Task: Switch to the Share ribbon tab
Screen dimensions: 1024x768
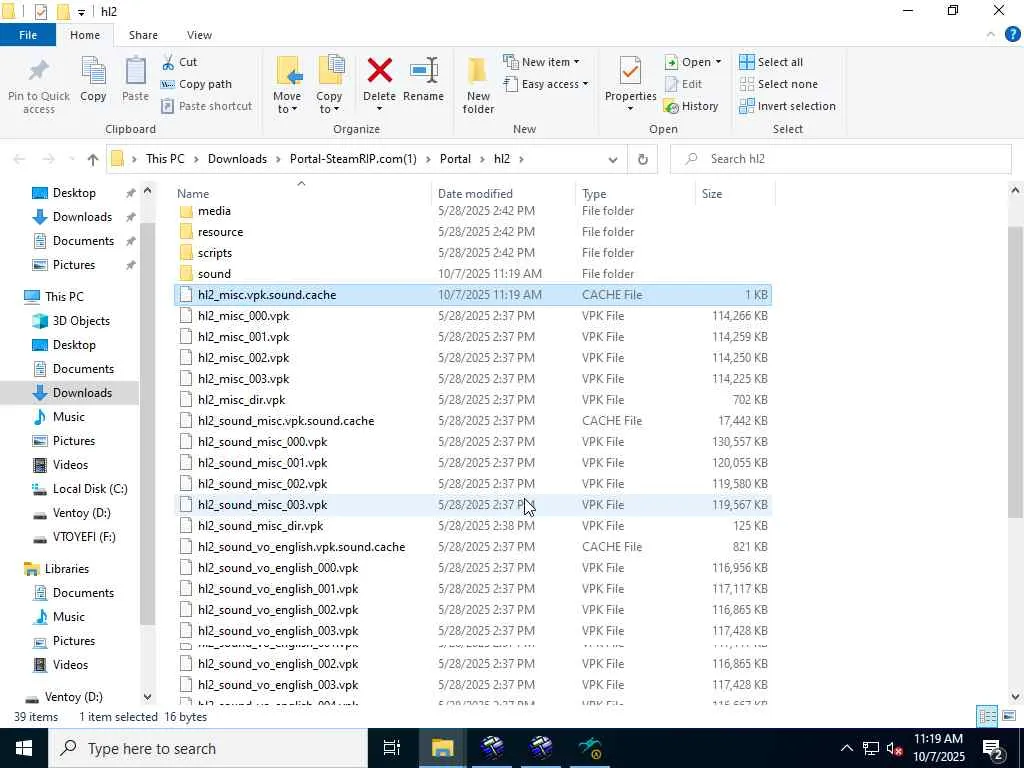Action: click(143, 35)
